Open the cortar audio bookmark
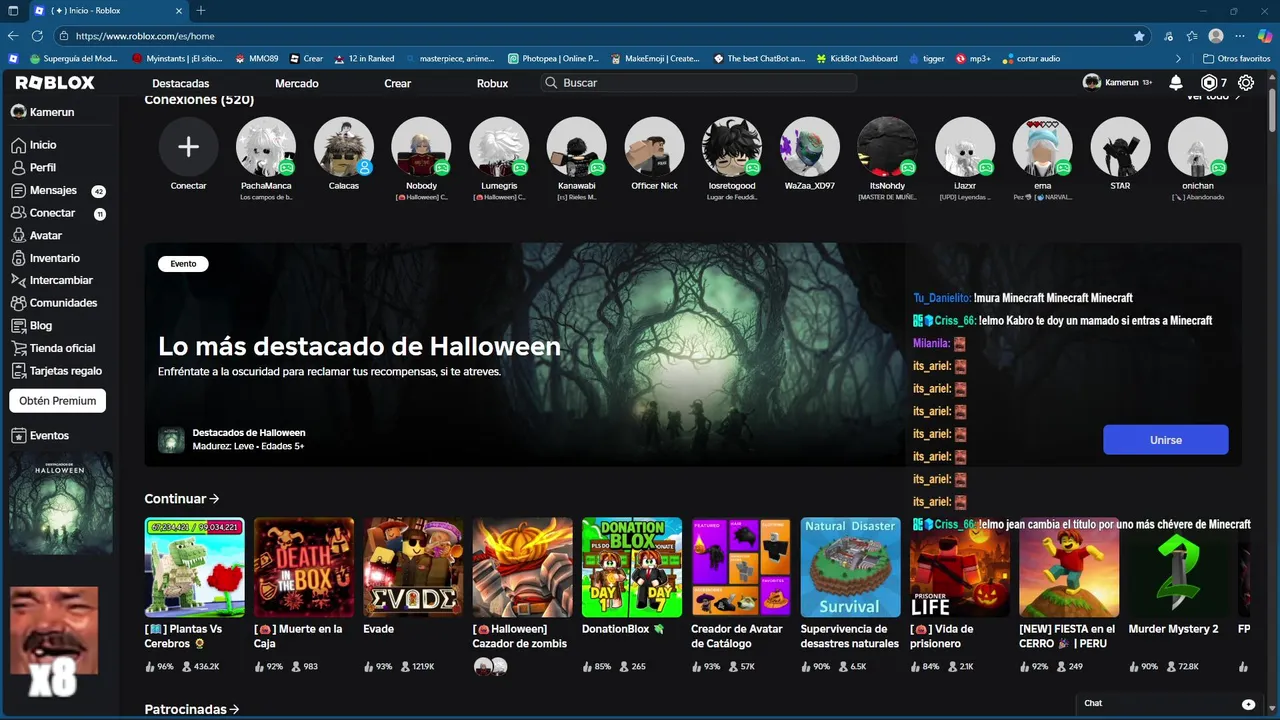Viewport: 1280px width, 720px height. click(1031, 59)
